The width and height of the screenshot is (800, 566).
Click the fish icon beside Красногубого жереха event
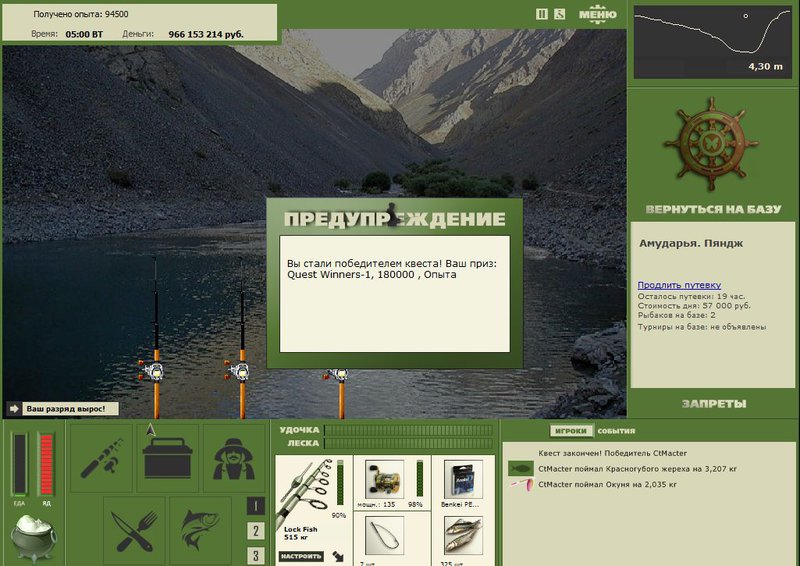point(520,469)
